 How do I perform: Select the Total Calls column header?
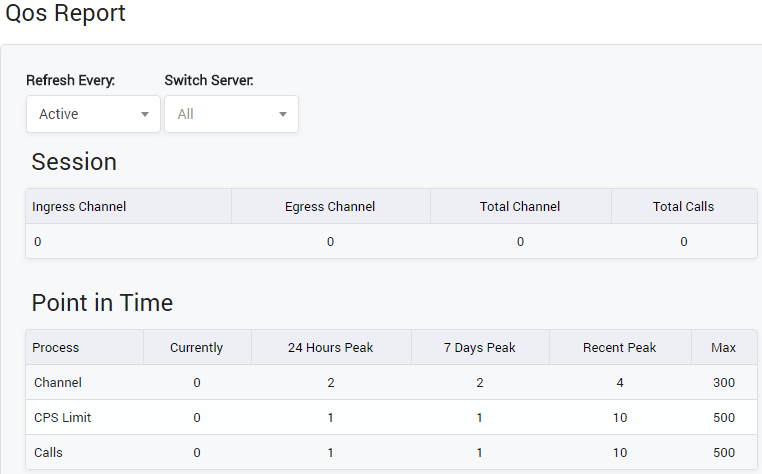pos(683,207)
